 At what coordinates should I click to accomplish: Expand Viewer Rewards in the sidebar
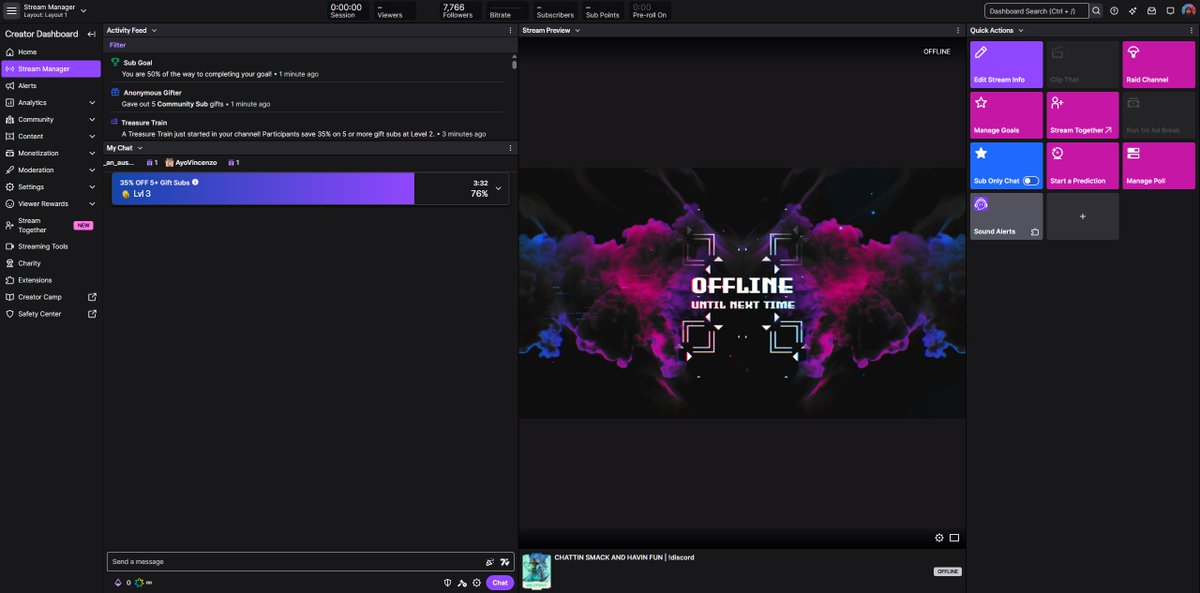[92, 204]
